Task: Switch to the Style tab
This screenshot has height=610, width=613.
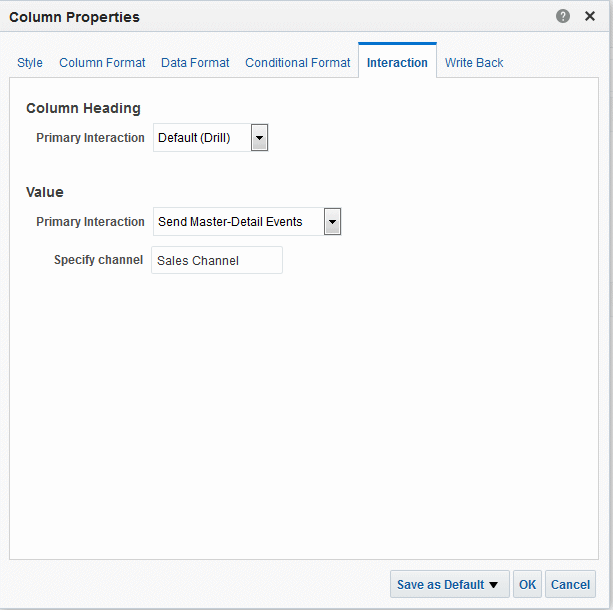Action: [30, 63]
